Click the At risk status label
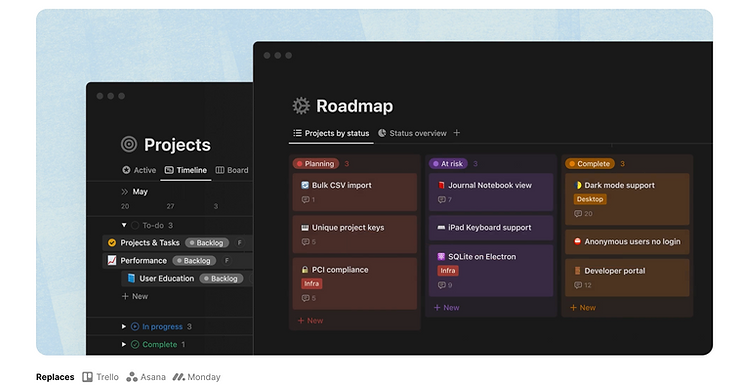The image size is (740, 388). (x=448, y=164)
